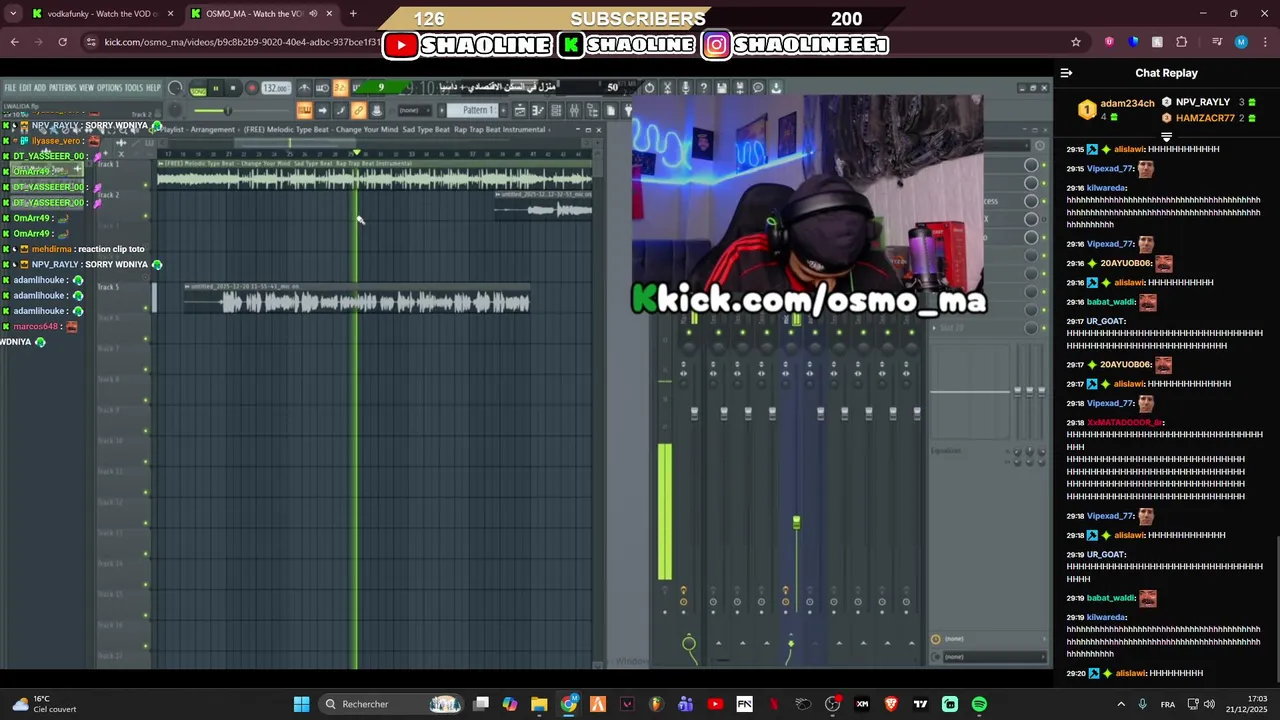Click the arrow icon in FL toolbar
Screen dimensions: 1280x720
coord(322,110)
